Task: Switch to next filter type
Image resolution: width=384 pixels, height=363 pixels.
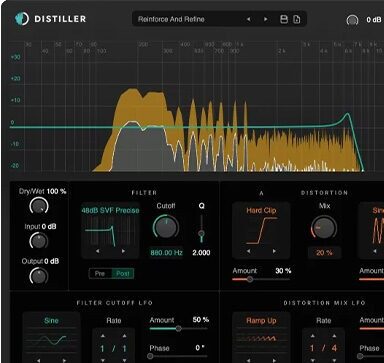Action: [123, 251]
